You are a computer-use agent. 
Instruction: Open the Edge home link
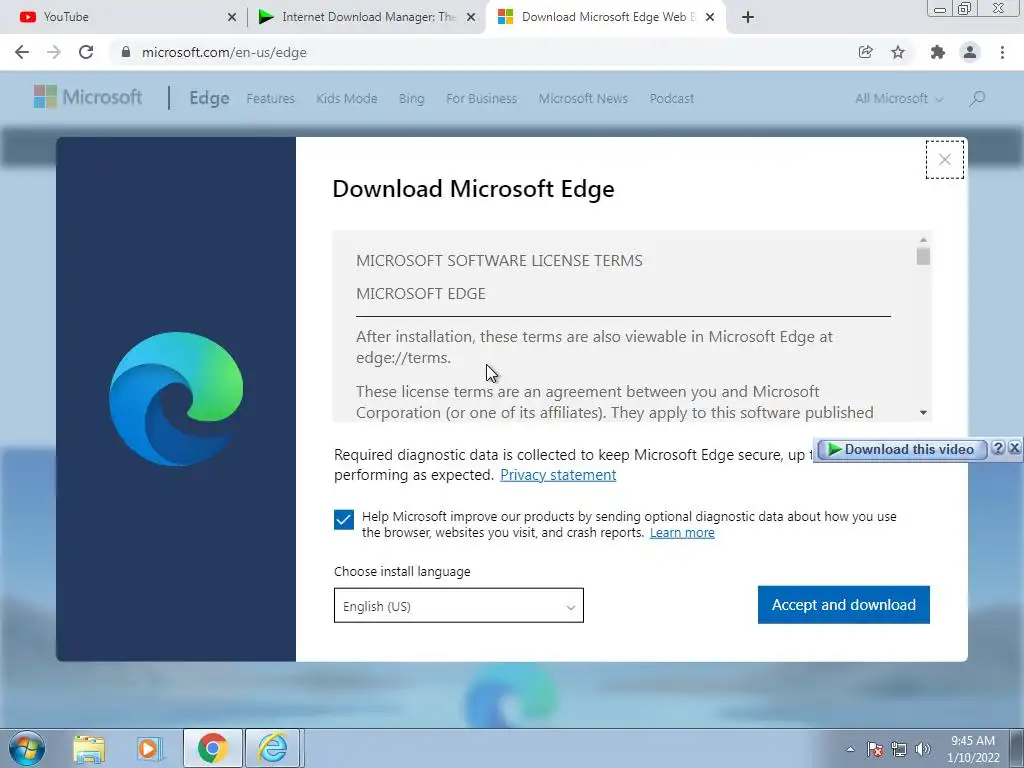pyautogui.click(x=209, y=98)
